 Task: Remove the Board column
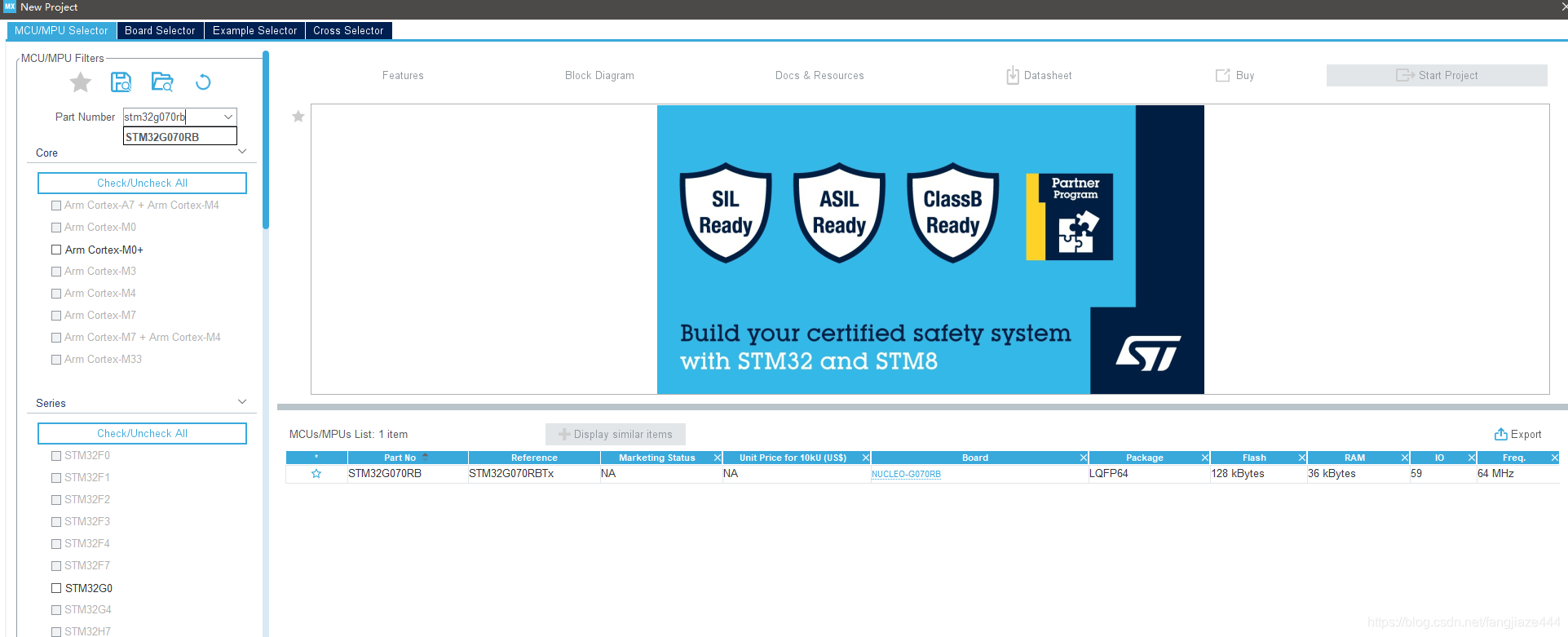1084,458
